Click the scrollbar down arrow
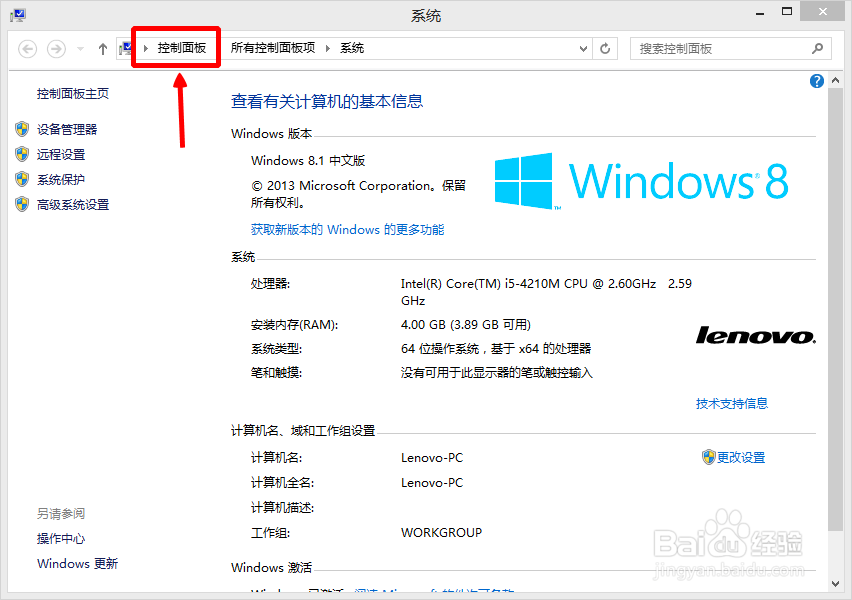 tap(836, 584)
